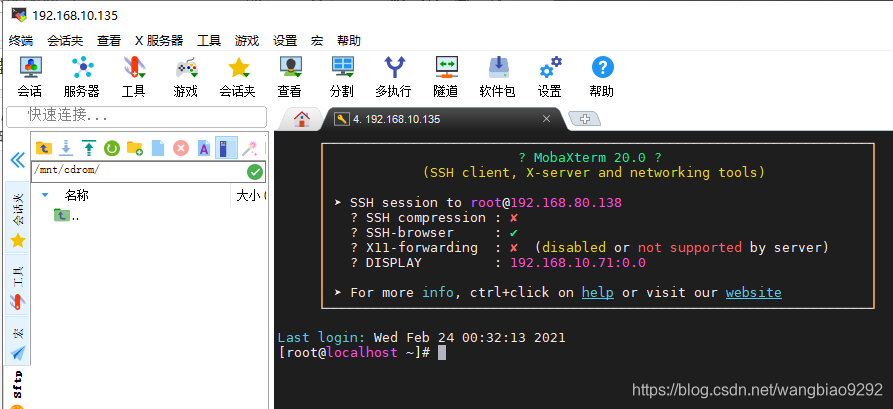Create a new folder in SFTP browser
The height and width of the screenshot is (409, 893).
pyautogui.click(x=134, y=149)
